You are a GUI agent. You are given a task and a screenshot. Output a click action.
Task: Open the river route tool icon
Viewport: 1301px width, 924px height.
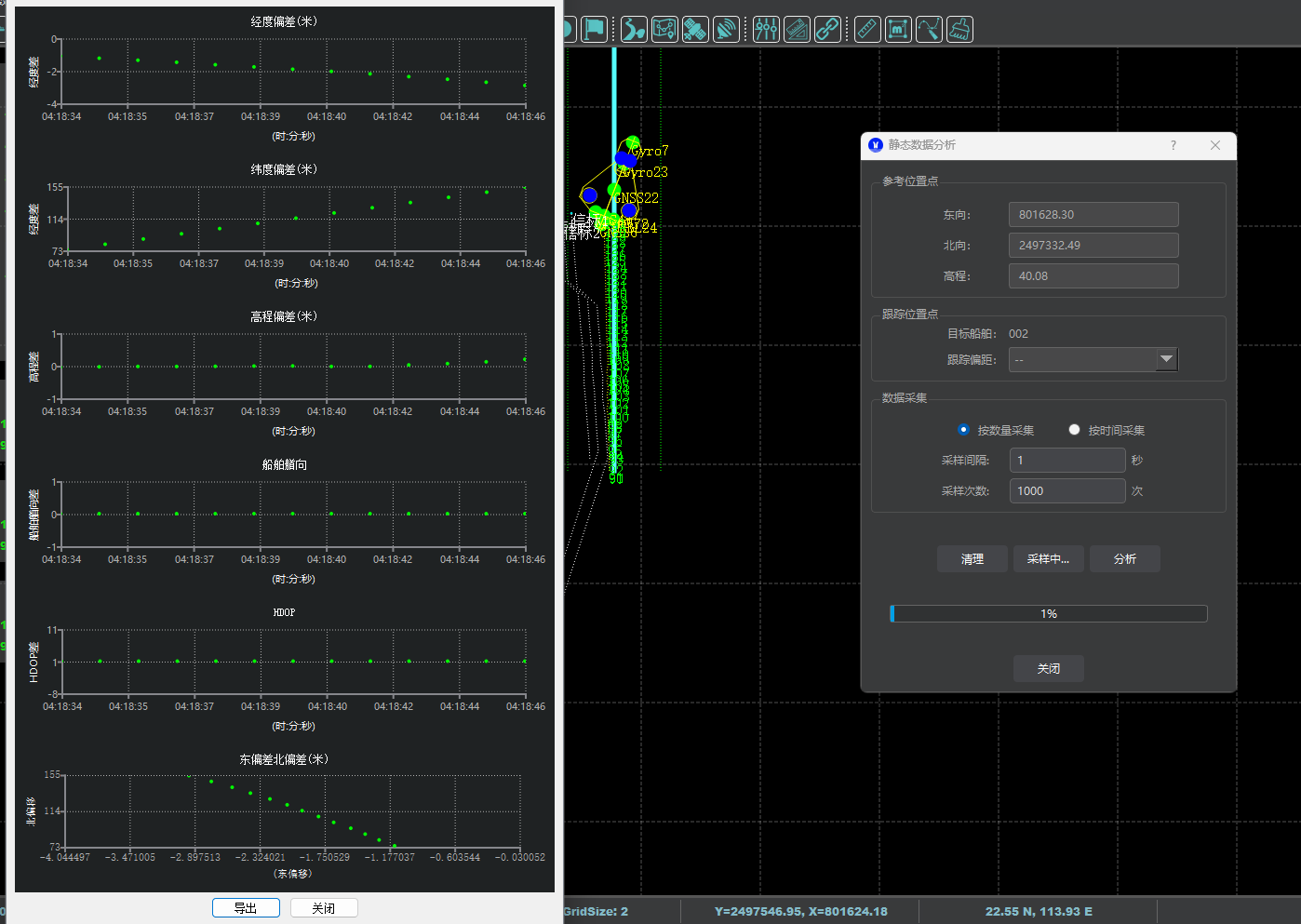[634, 30]
